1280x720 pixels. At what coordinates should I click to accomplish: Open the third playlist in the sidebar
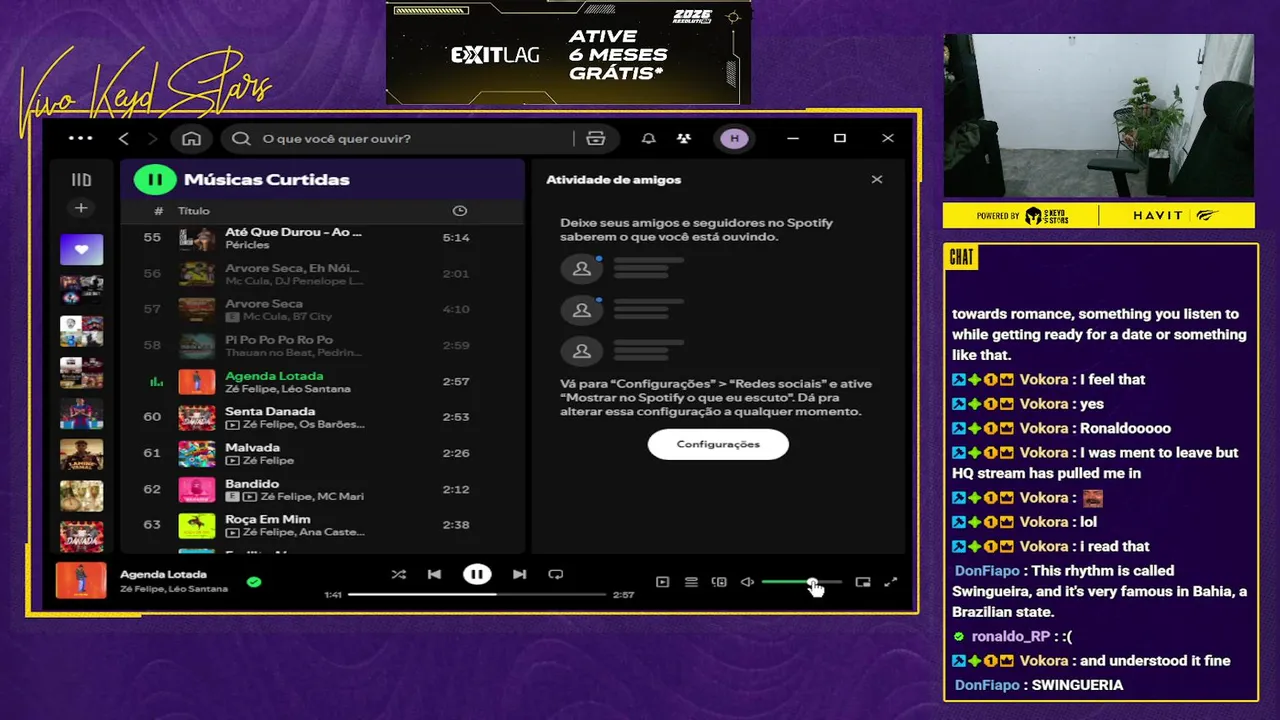[81, 330]
